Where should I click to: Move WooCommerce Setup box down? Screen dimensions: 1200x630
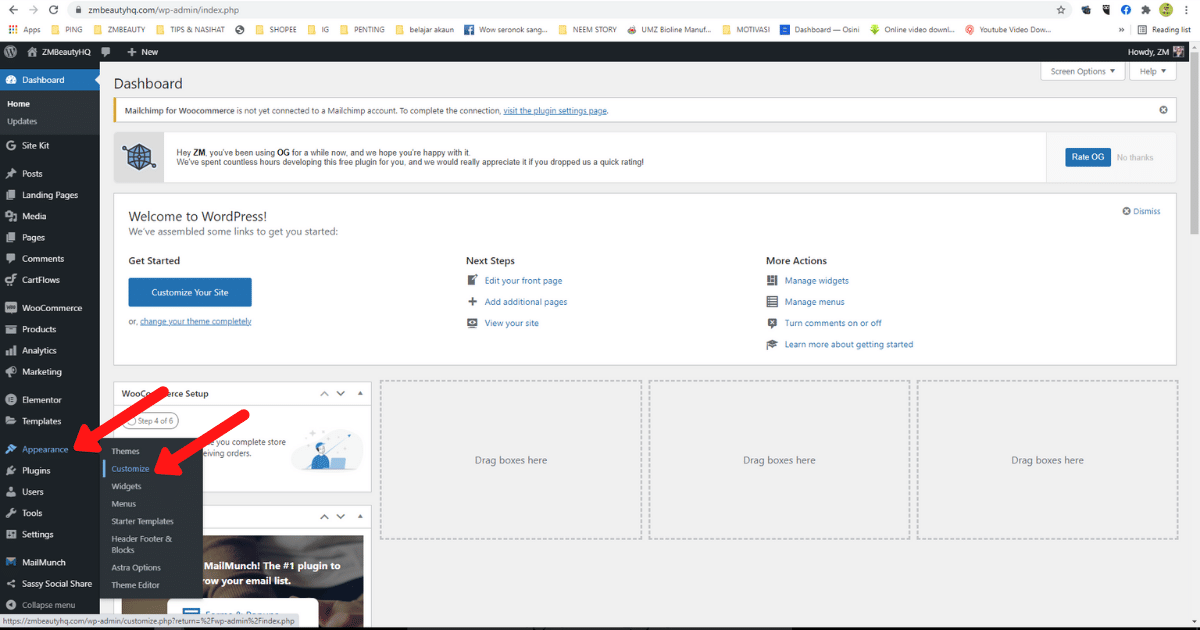(340, 393)
